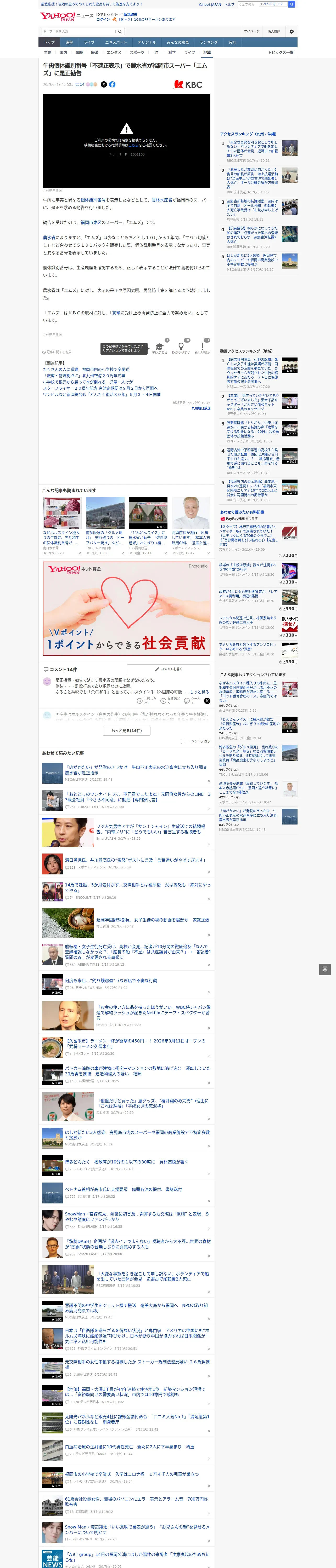Screen dimensions: 336x1568
Task: Click the web search button in top bar
Action: tap(292, 4)
